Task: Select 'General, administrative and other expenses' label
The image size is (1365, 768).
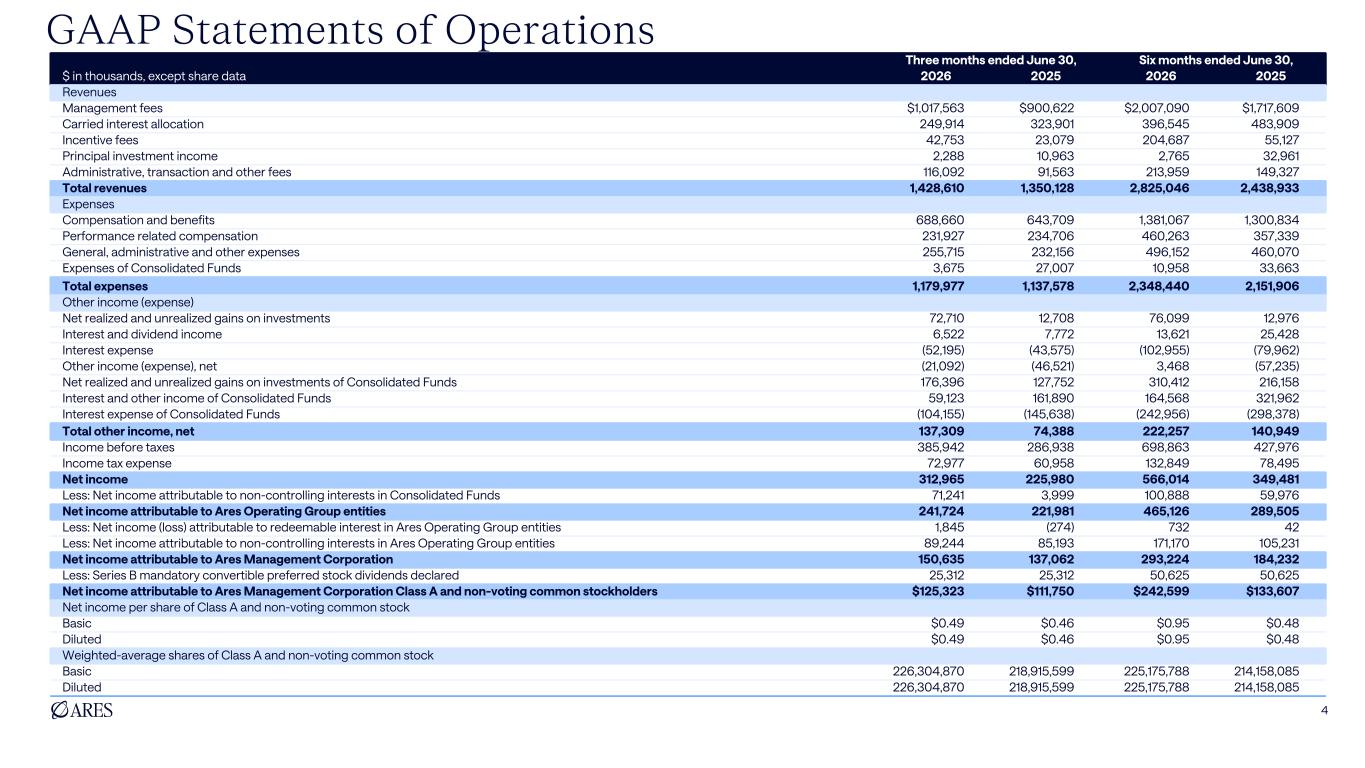Action: (x=180, y=252)
